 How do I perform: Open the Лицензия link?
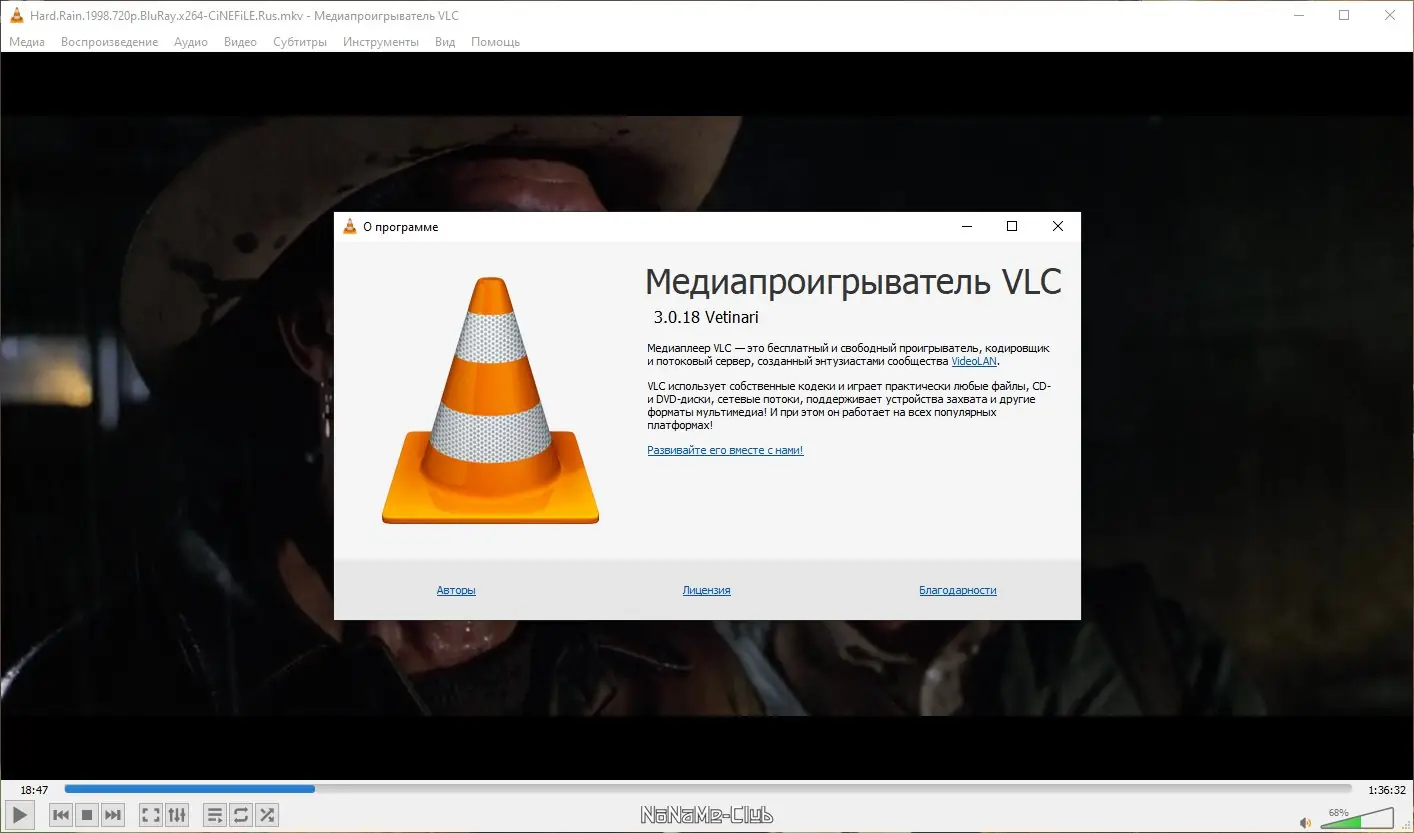(x=707, y=590)
